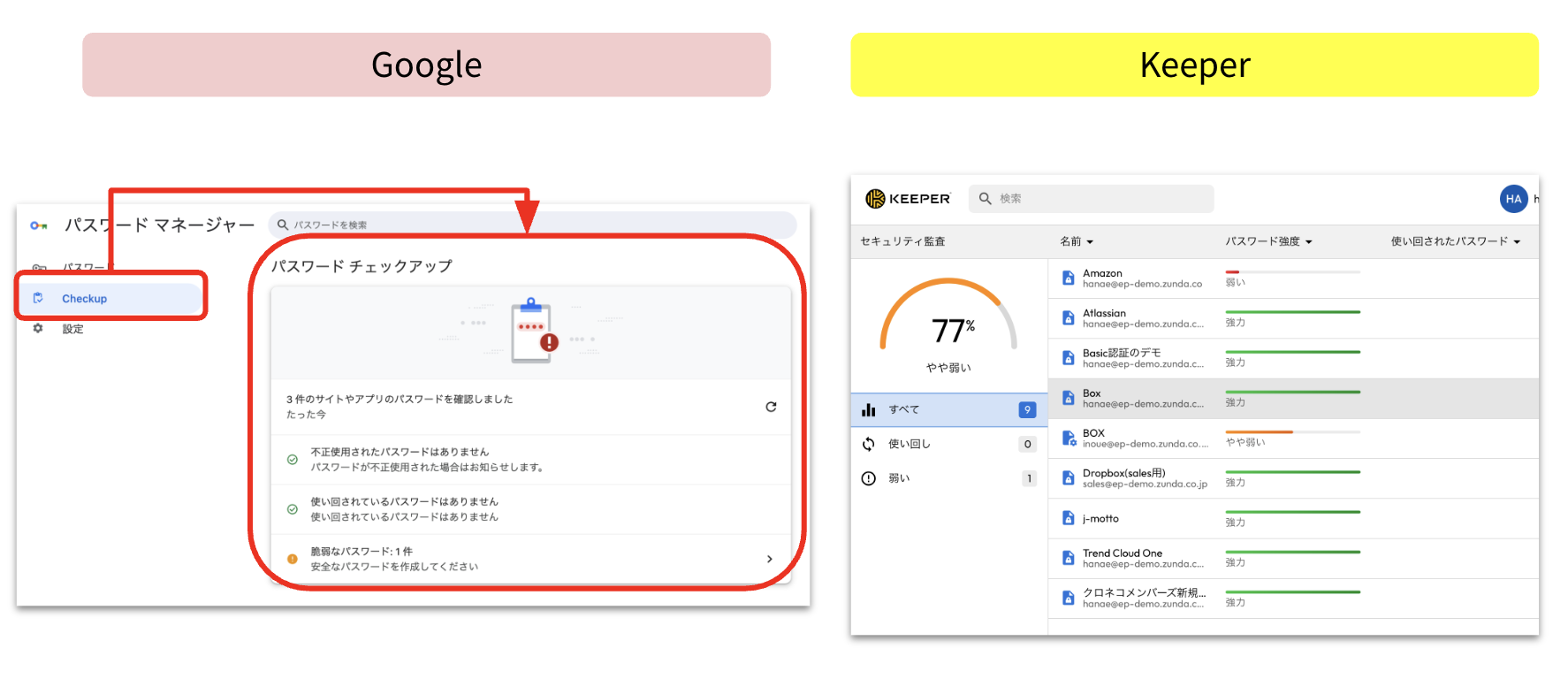Open the 脆弱なパスワード: 1 件 row
This screenshot has height=679, width=1568.
point(530,559)
